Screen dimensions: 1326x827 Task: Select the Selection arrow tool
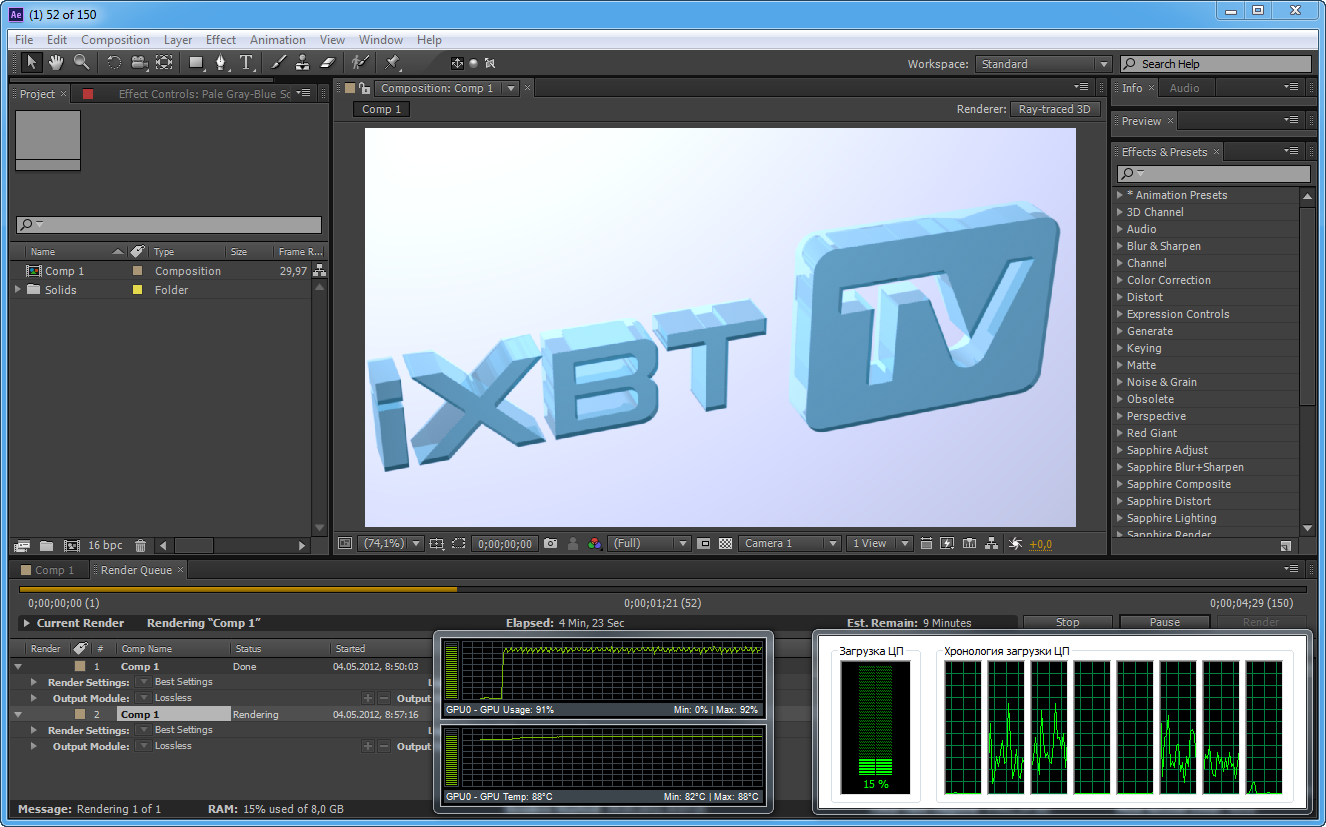click(32, 63)
